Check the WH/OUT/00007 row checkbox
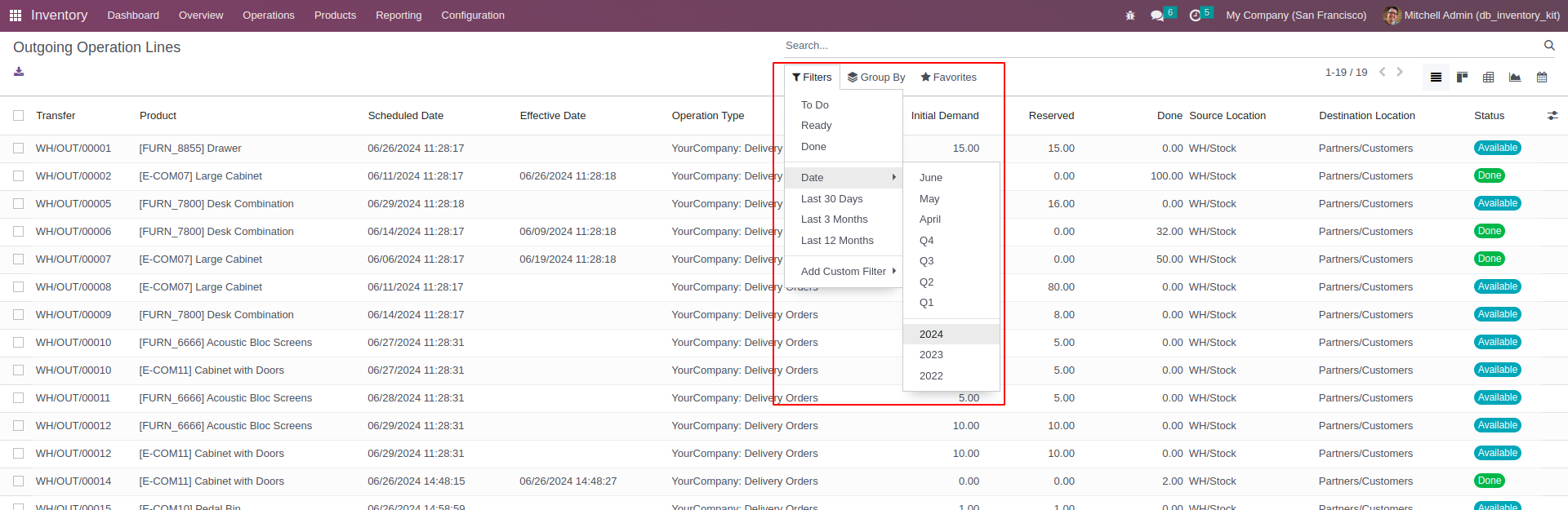 [19, 259]
